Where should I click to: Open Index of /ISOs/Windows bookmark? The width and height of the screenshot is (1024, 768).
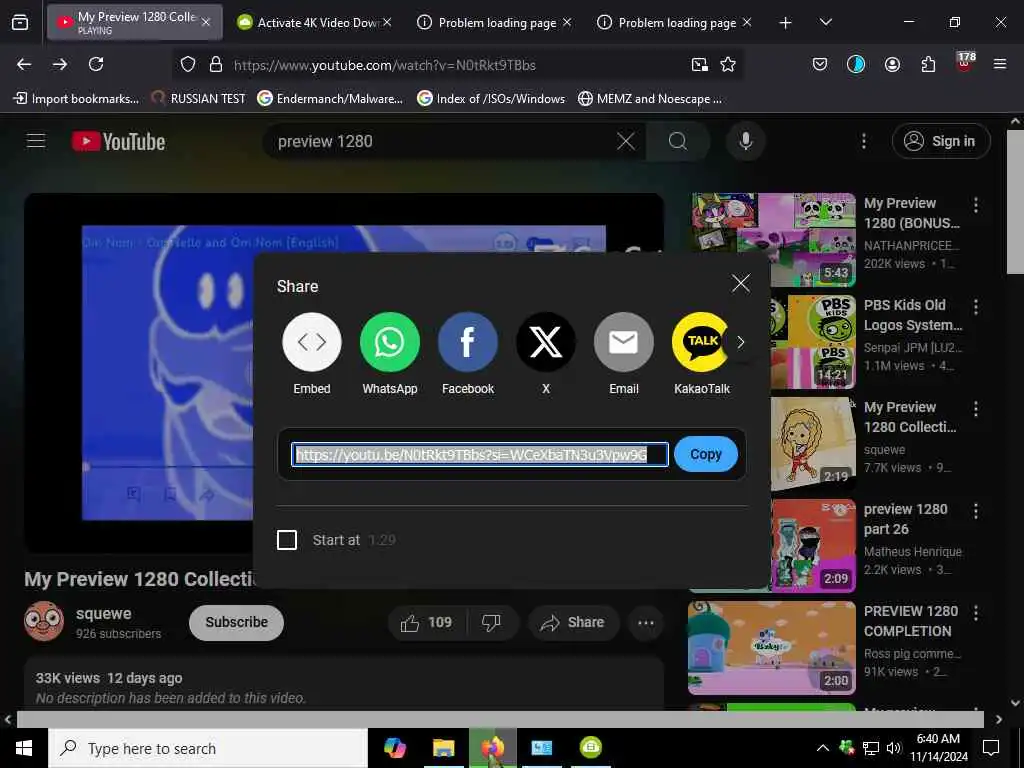click(491, 99)
